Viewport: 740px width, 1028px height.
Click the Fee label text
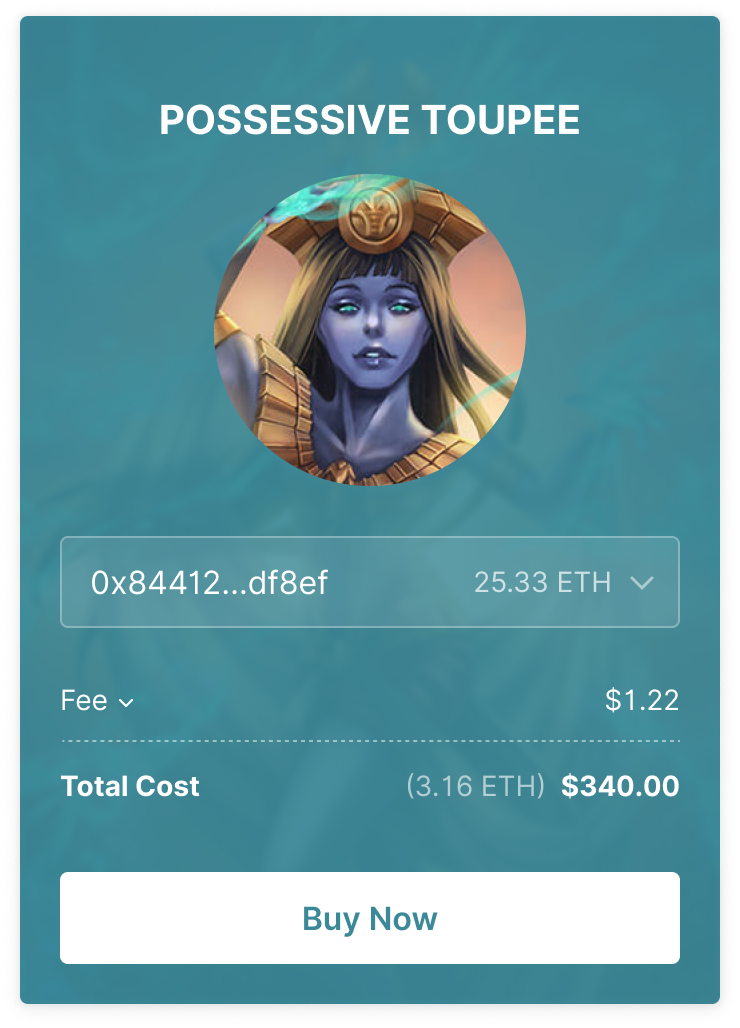(84, 700)
